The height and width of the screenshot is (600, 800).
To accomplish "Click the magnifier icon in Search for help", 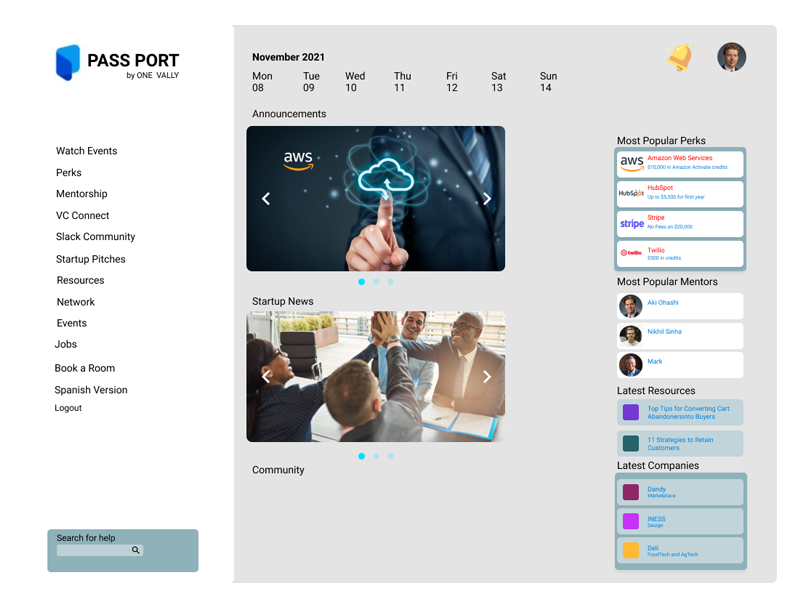I will tap(137, 550).
